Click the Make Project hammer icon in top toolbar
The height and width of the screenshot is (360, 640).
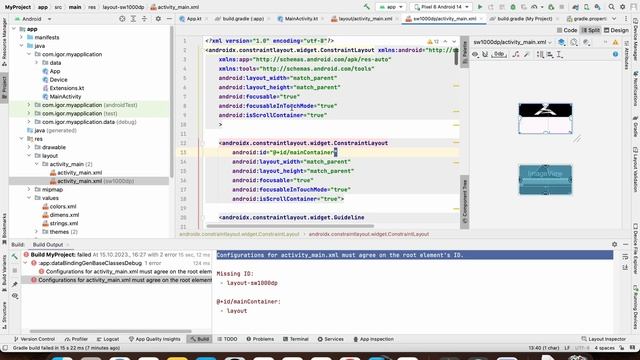pos(367,7)
